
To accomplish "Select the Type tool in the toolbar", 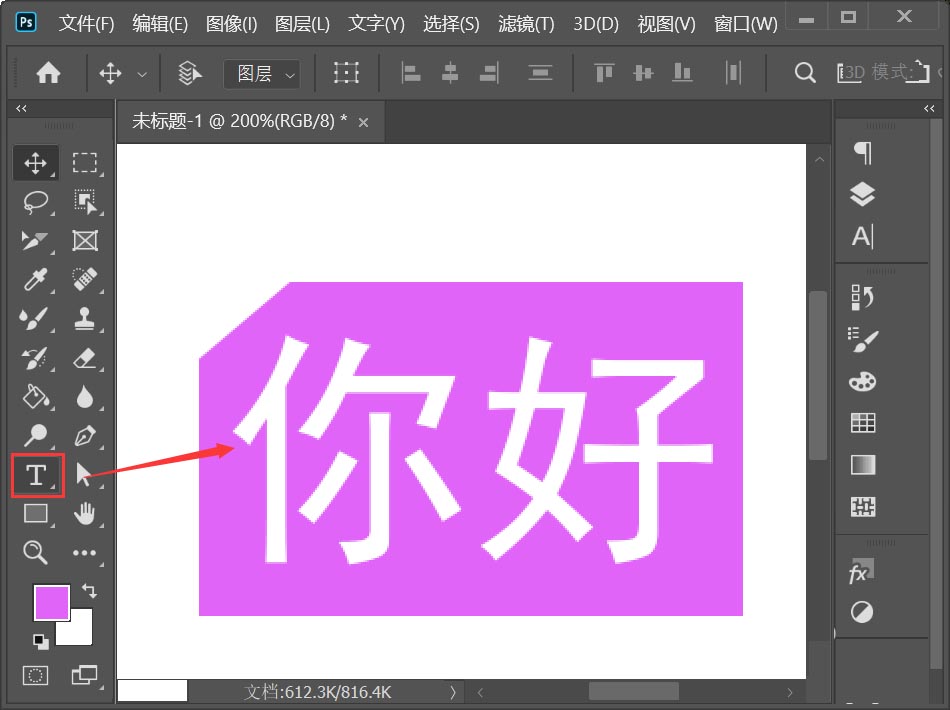I will coord(36,476).
